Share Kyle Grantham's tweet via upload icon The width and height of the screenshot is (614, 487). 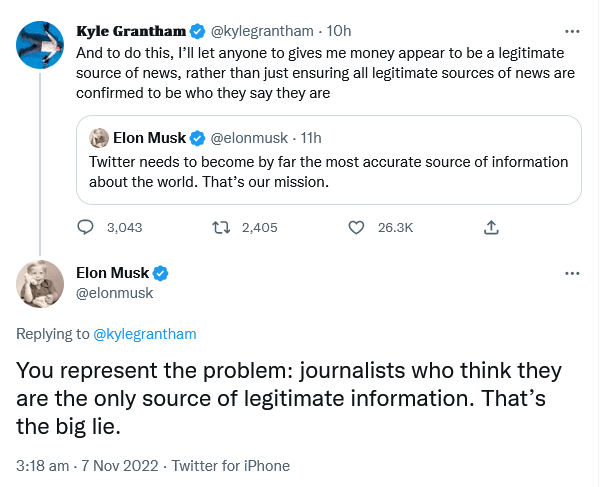coord(491,227)
